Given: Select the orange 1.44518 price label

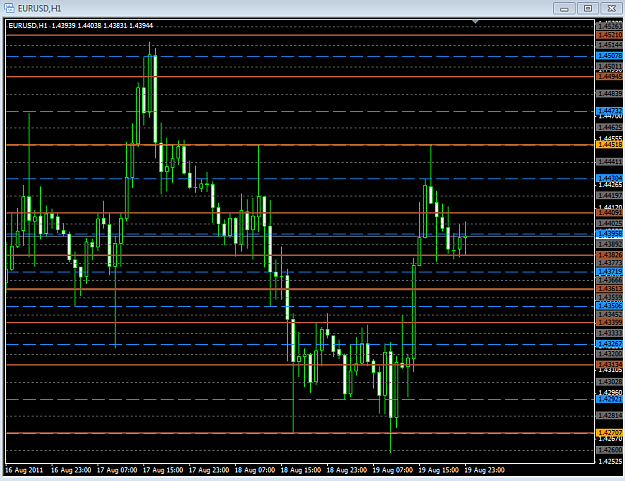Looking at the screenshot, I should coord(610,145).
